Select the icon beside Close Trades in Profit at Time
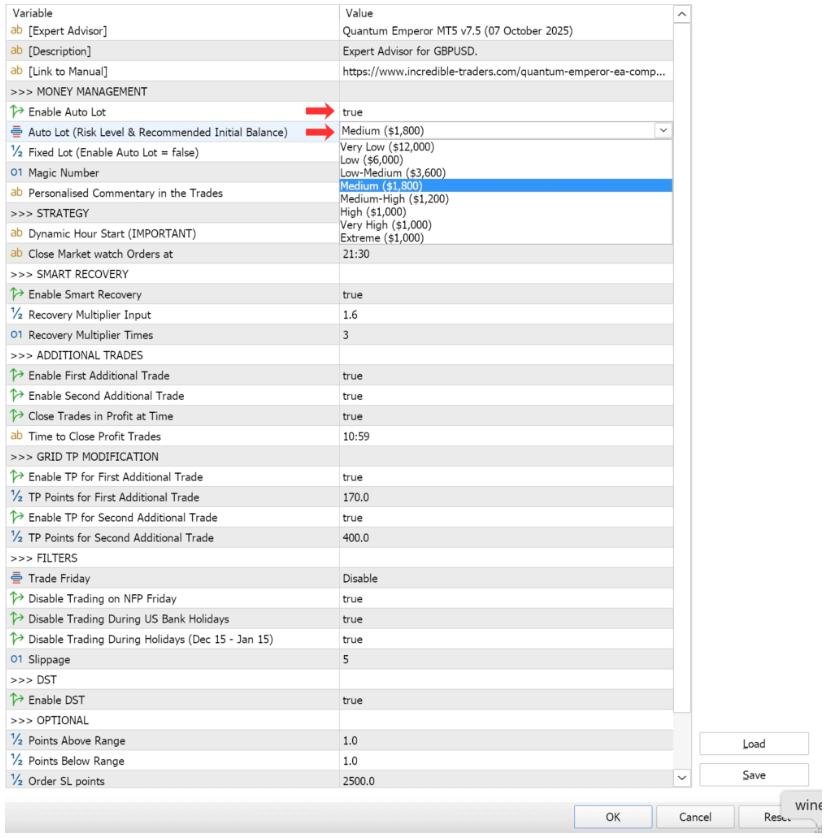This screenshot has height=838, width=826. [17, 416]
